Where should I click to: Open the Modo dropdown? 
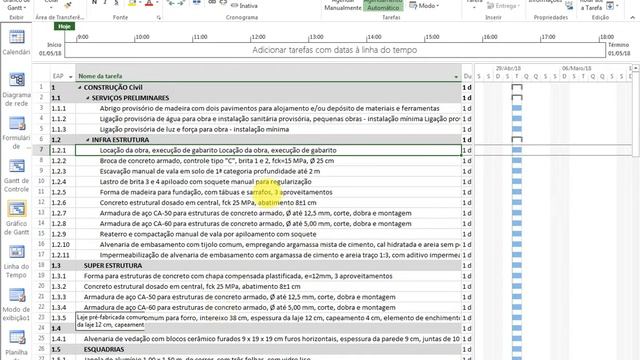[424, 6]
